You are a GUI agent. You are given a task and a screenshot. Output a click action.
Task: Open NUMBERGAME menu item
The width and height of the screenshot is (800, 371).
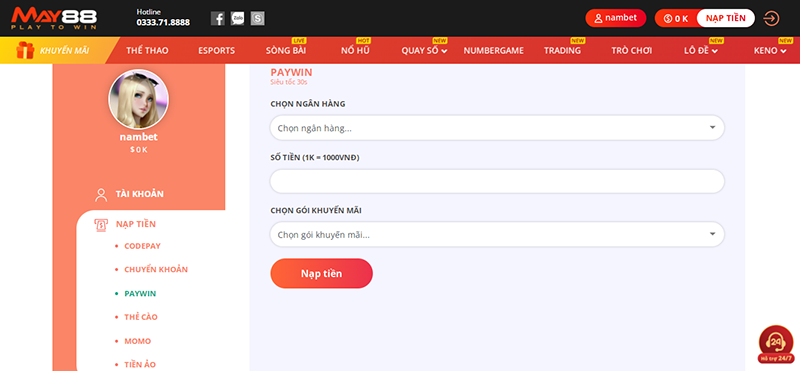coord(493,51)
